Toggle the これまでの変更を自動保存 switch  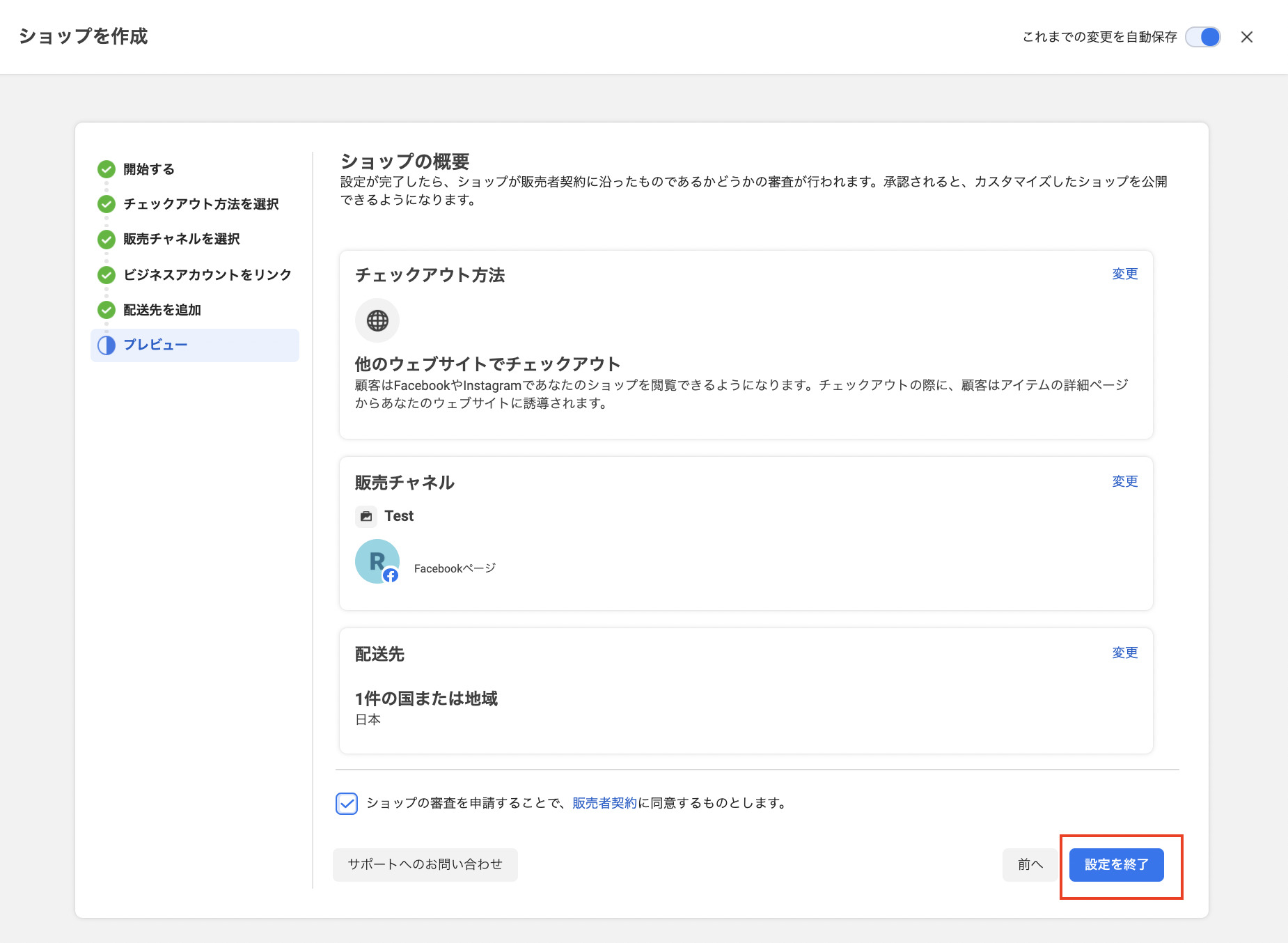click(1203, 37)
